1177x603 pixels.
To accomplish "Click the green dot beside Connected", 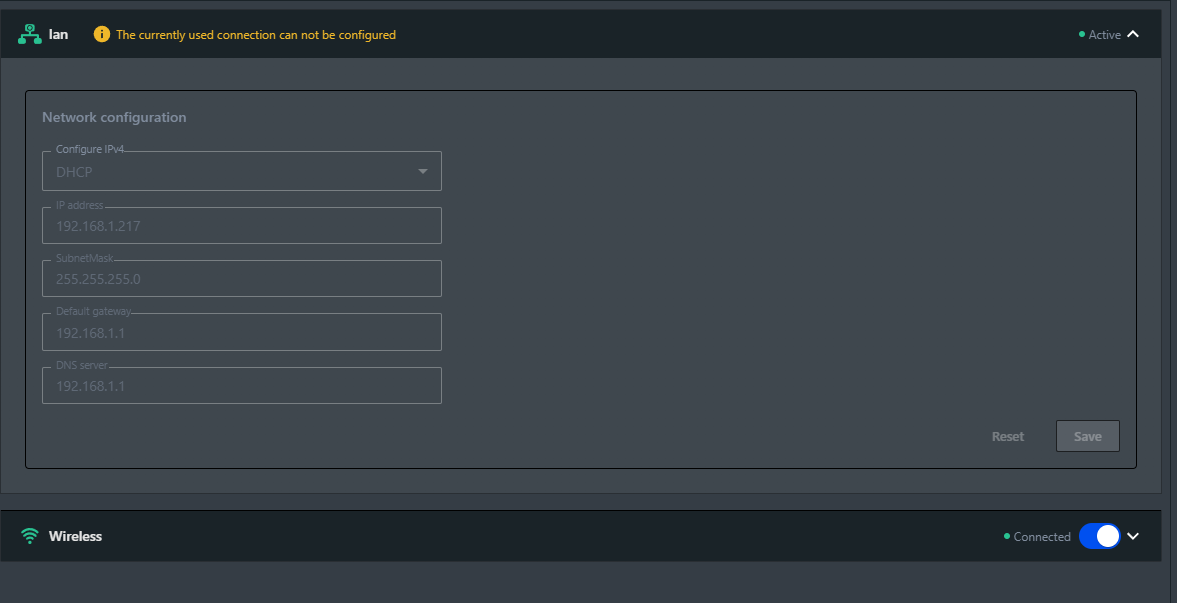I will tap(1007, 536).
